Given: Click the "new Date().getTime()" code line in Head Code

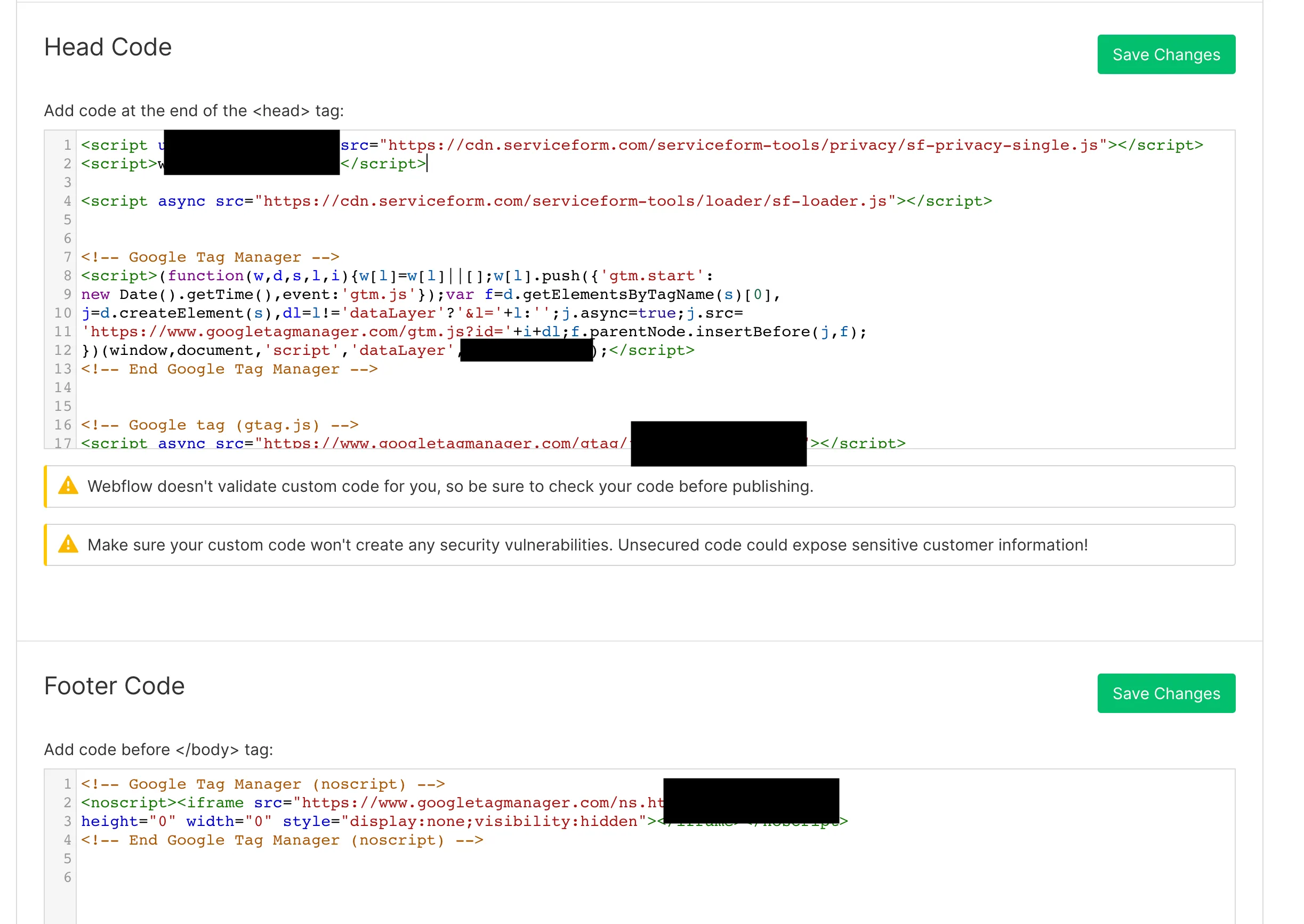Looking at the screenshot, I should pos(431,295).
